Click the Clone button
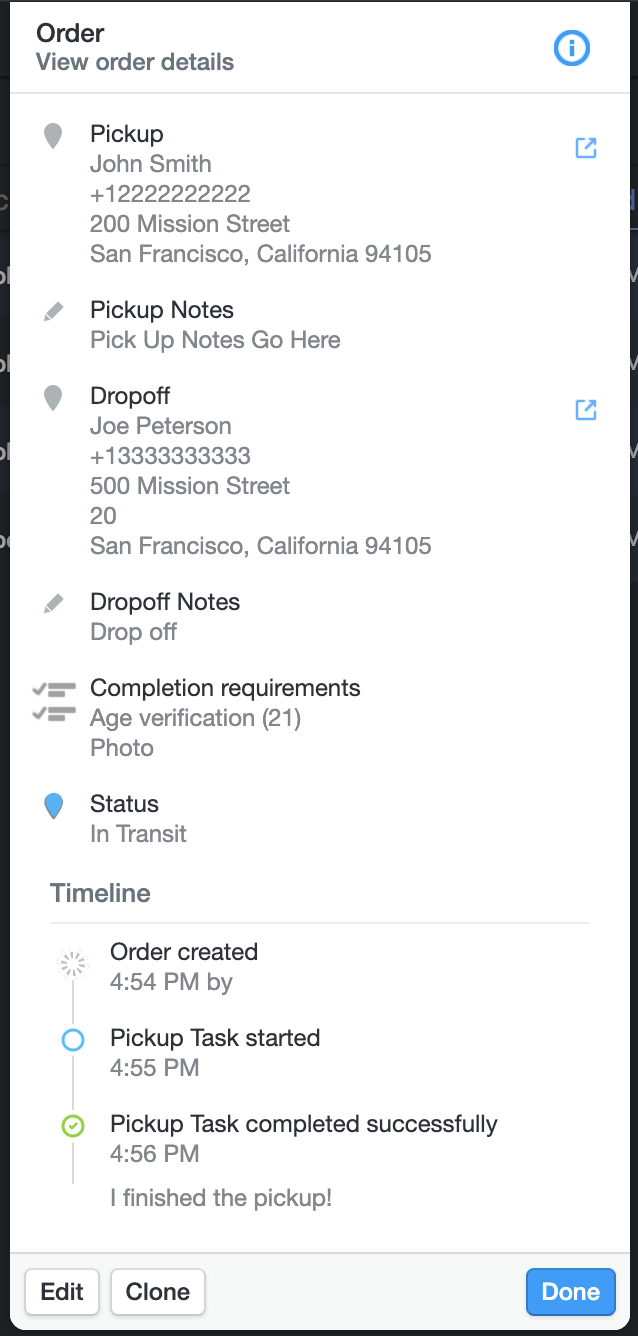This screenshot has width=638, height=1336. [158, 1292]
